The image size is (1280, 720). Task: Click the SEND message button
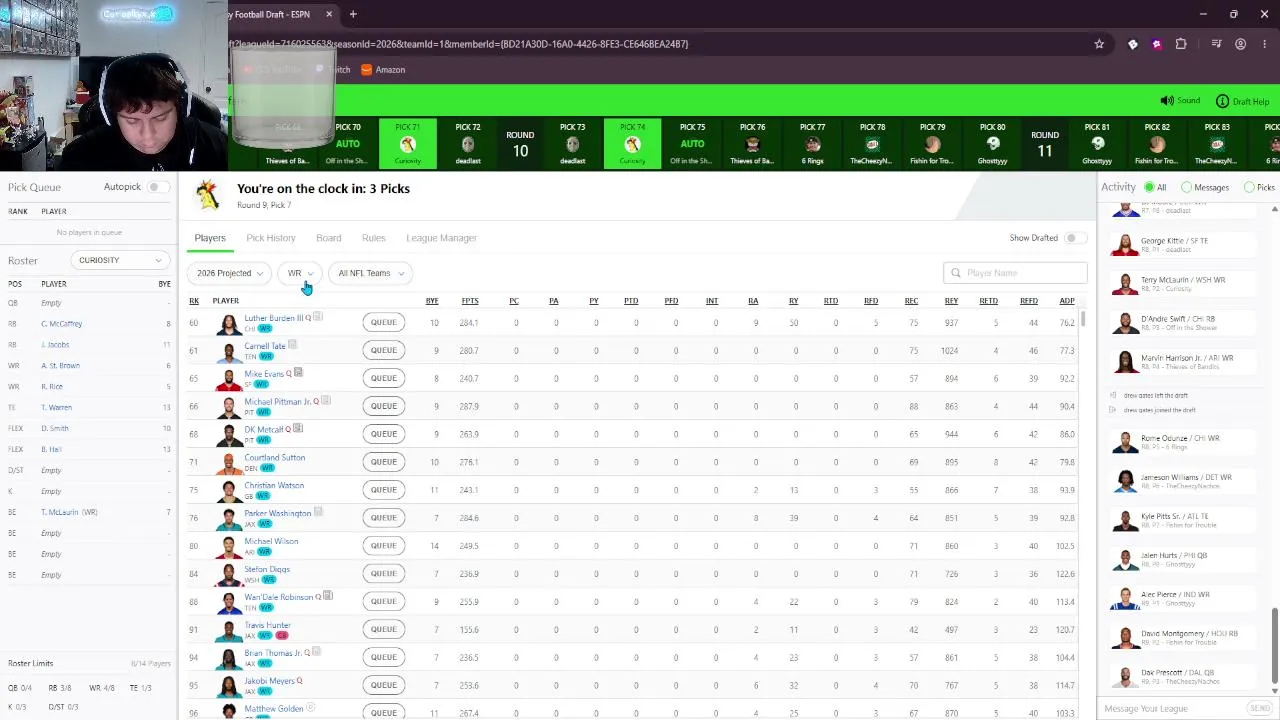(x=1260, y=708)
